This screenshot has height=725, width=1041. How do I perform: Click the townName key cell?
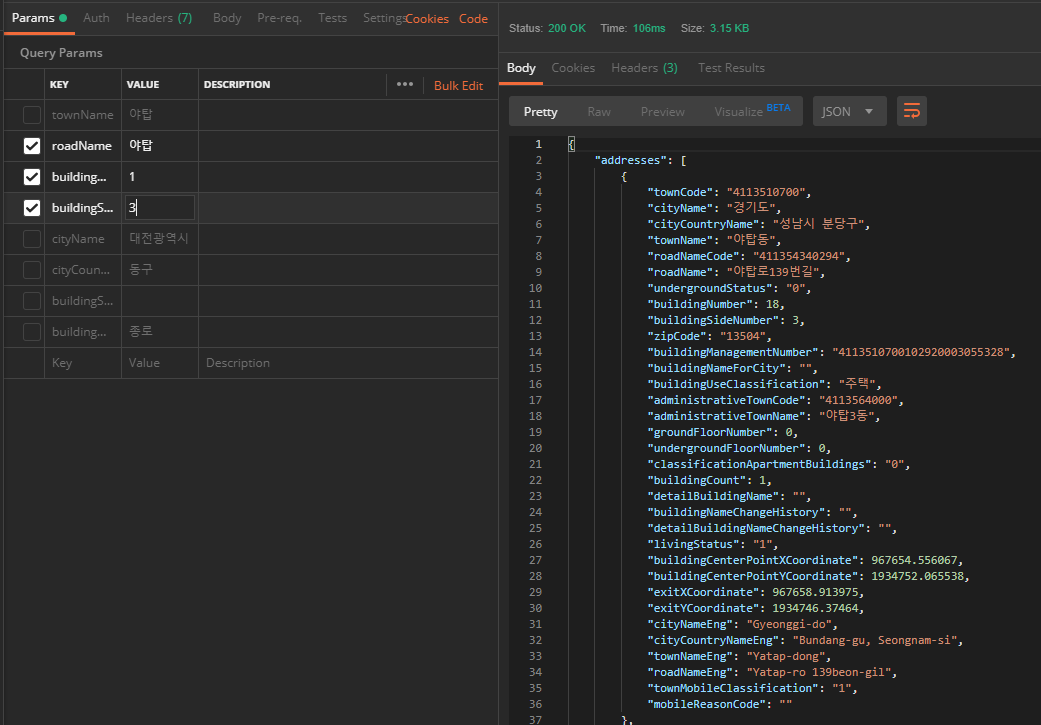(83, 115)
